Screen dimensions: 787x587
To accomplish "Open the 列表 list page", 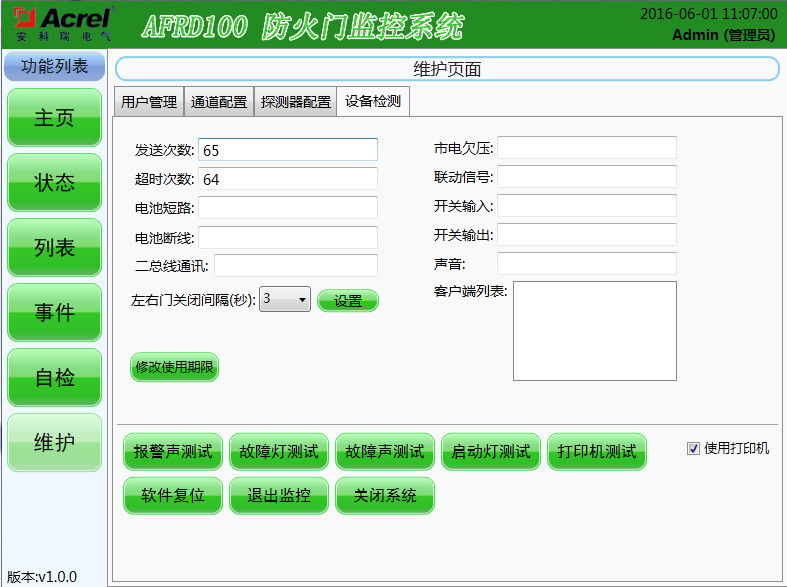I will pos(54,248).
